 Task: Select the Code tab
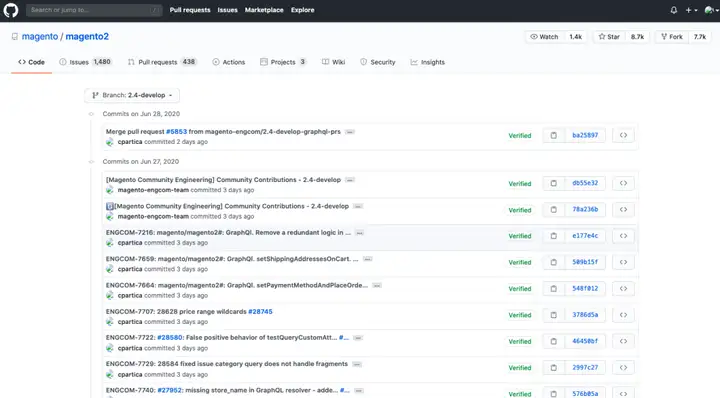(31, 62)
